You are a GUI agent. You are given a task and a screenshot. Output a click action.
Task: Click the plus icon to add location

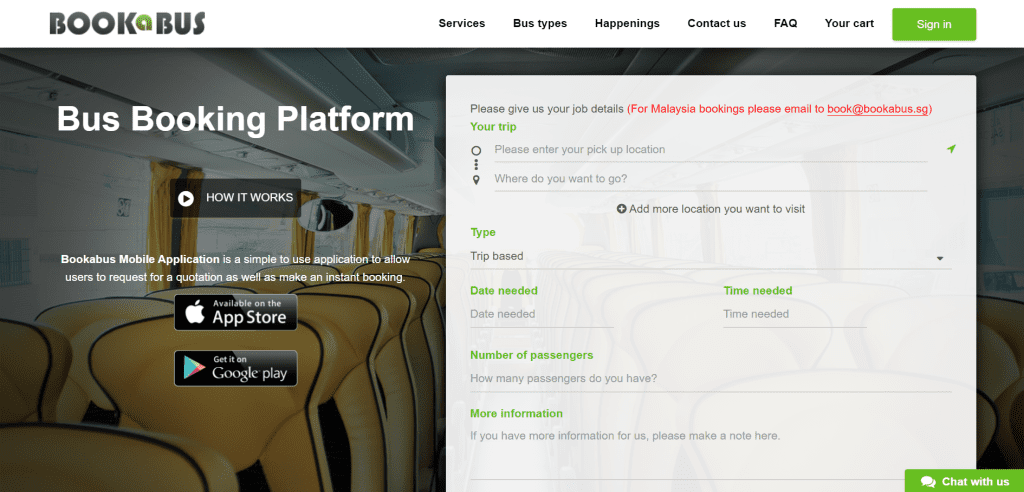pyautogui.click(x=622, y=208)
